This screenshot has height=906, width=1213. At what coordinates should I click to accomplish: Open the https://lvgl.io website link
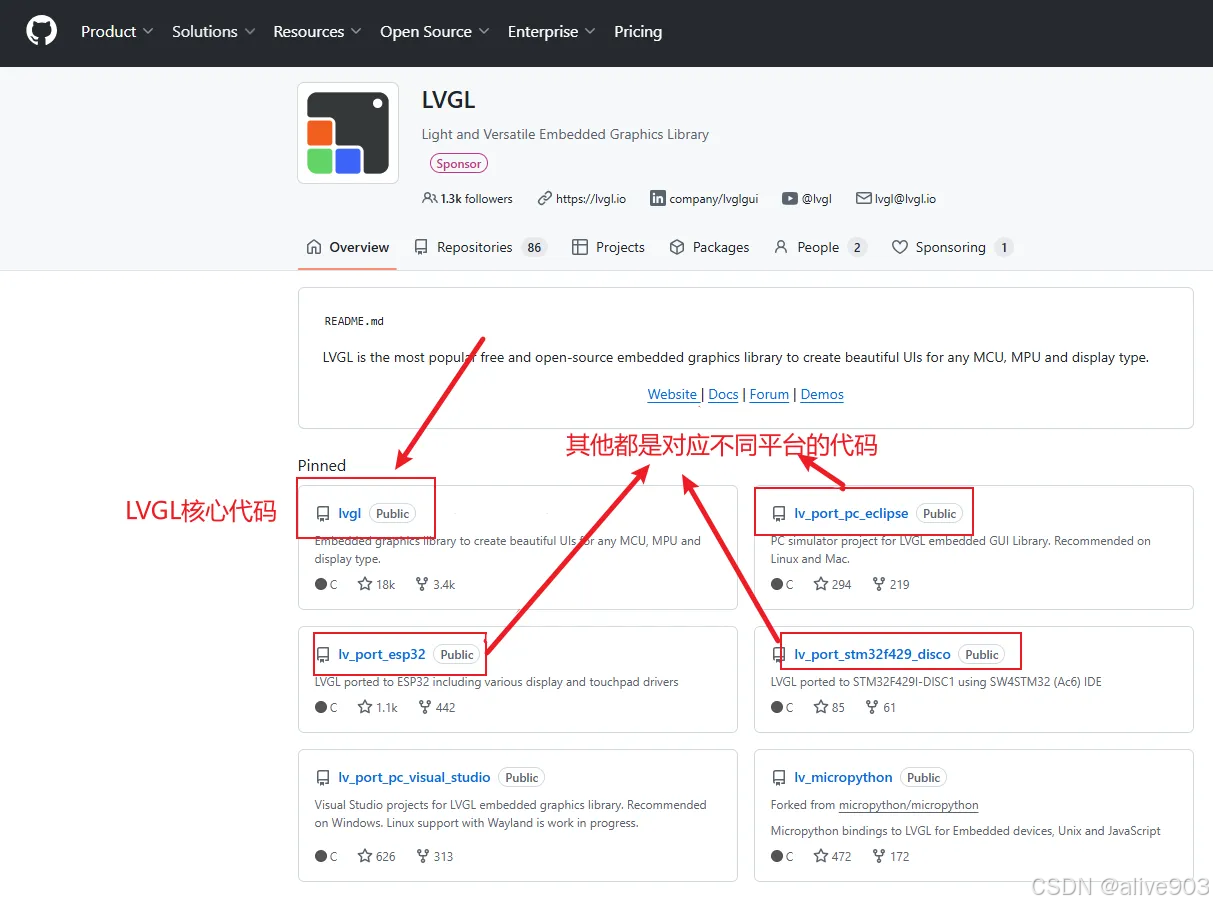coord(581,199)
